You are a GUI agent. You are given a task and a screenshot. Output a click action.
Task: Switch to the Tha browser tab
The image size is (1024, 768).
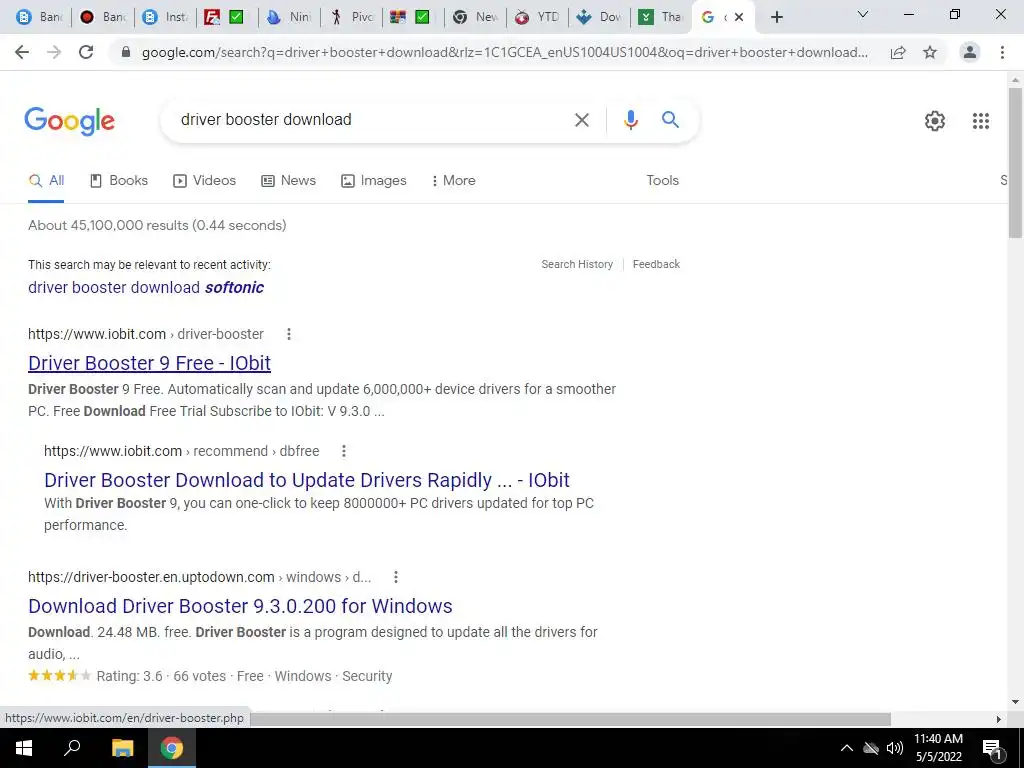(x=662, y=17)
